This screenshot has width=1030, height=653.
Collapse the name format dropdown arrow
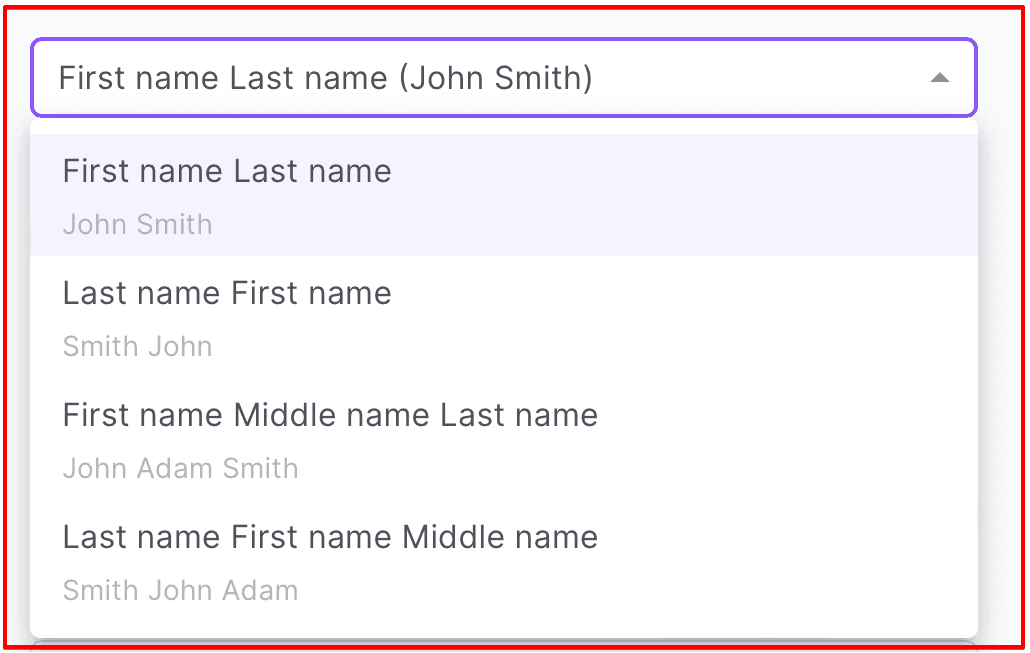(939, 78)
